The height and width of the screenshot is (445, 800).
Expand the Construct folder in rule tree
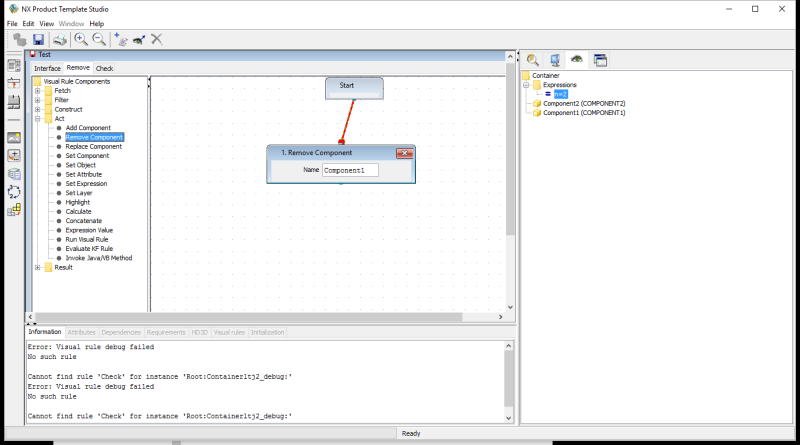[37, 109]
